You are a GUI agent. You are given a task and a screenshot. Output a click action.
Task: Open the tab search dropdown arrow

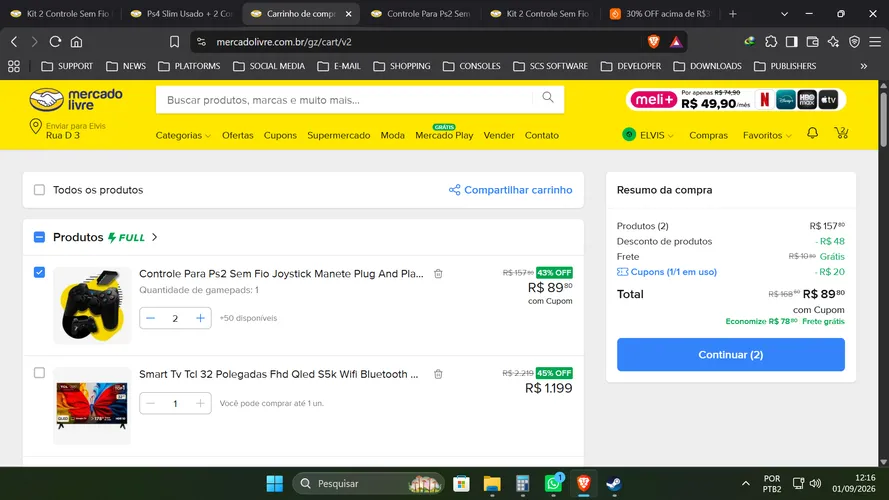tap(784, 14)
